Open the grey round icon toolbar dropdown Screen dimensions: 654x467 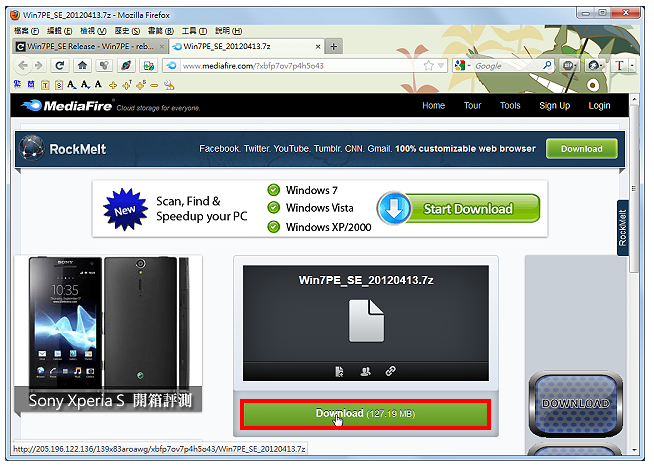click(577, 66)
